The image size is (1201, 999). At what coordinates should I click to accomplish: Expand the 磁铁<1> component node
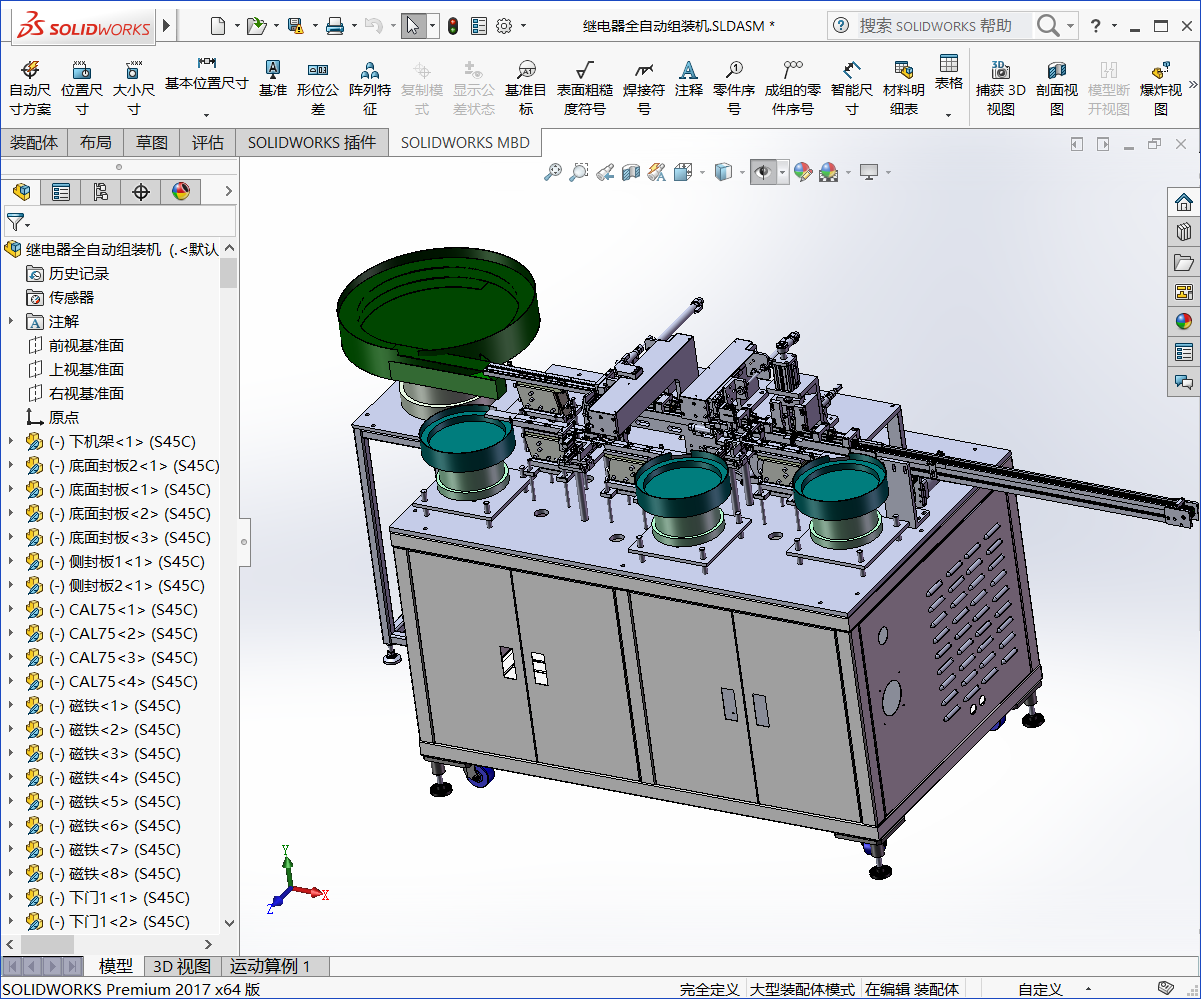(x=11, y=705)
